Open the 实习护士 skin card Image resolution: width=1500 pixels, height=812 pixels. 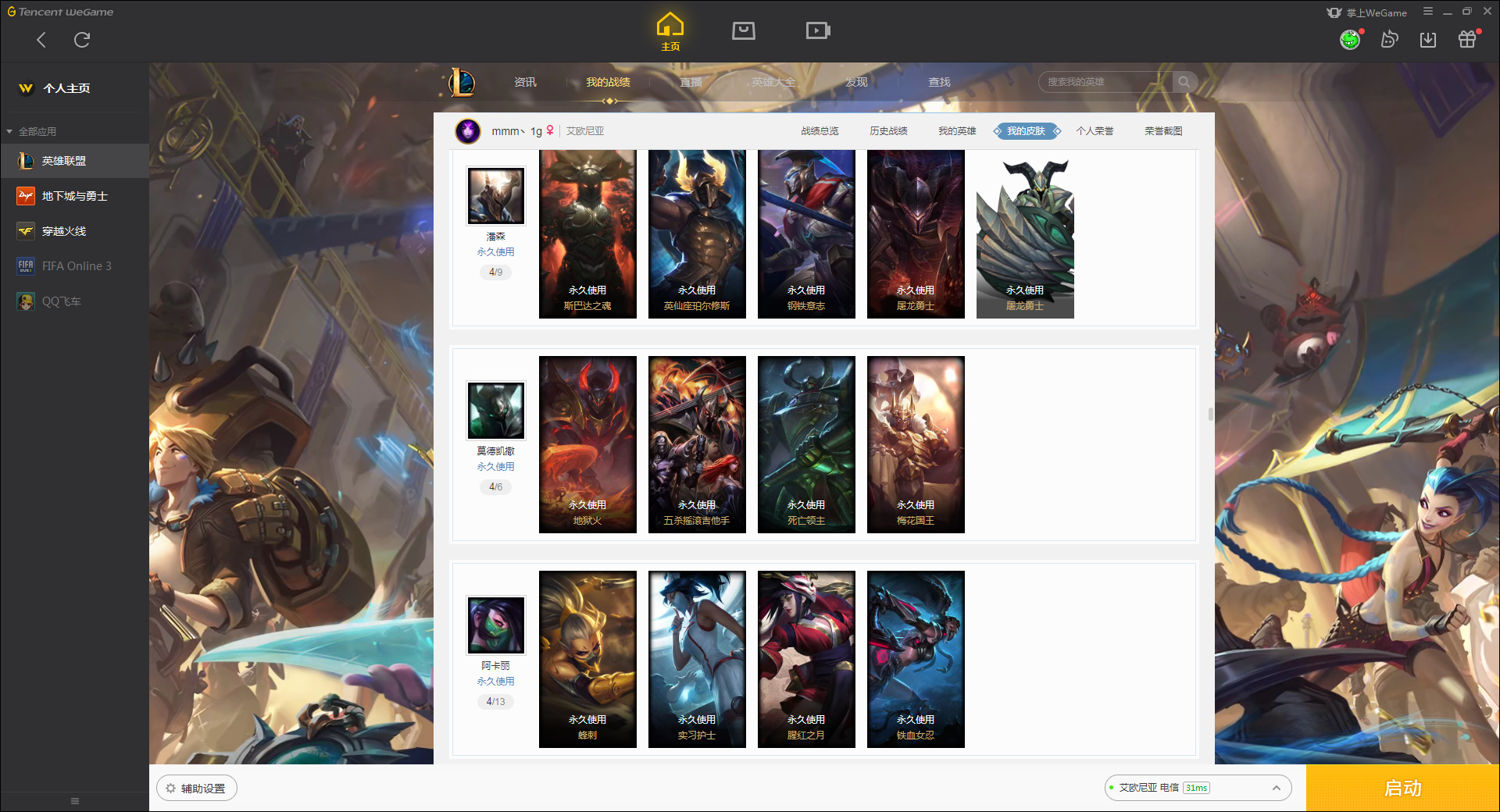click(x=697, y=660)
